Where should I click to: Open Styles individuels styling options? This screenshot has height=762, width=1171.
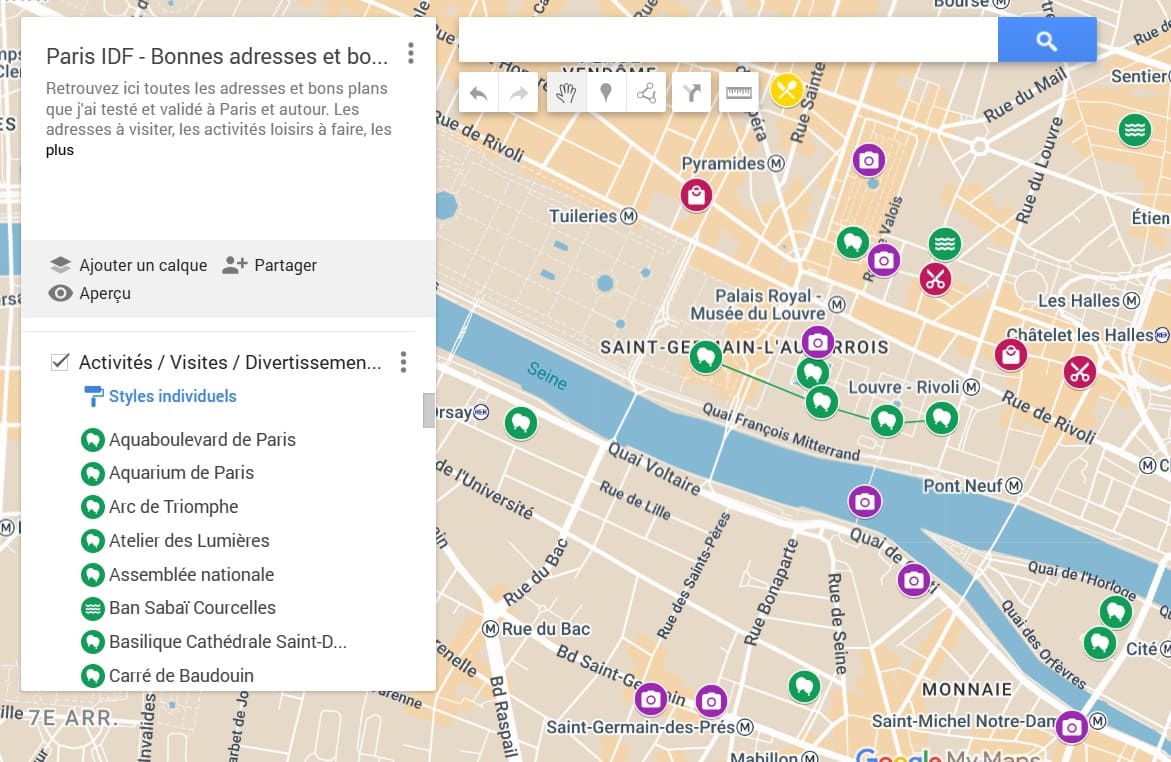[x=160, y=396]
